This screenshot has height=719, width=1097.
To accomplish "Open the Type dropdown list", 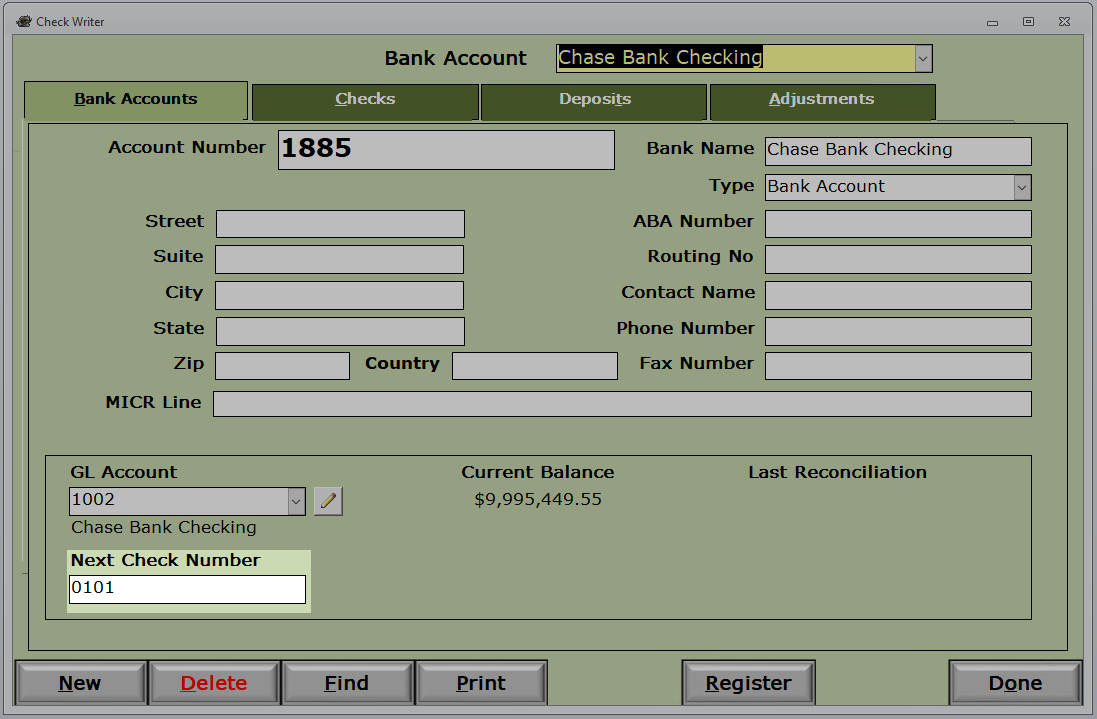I will (1022, 187).
